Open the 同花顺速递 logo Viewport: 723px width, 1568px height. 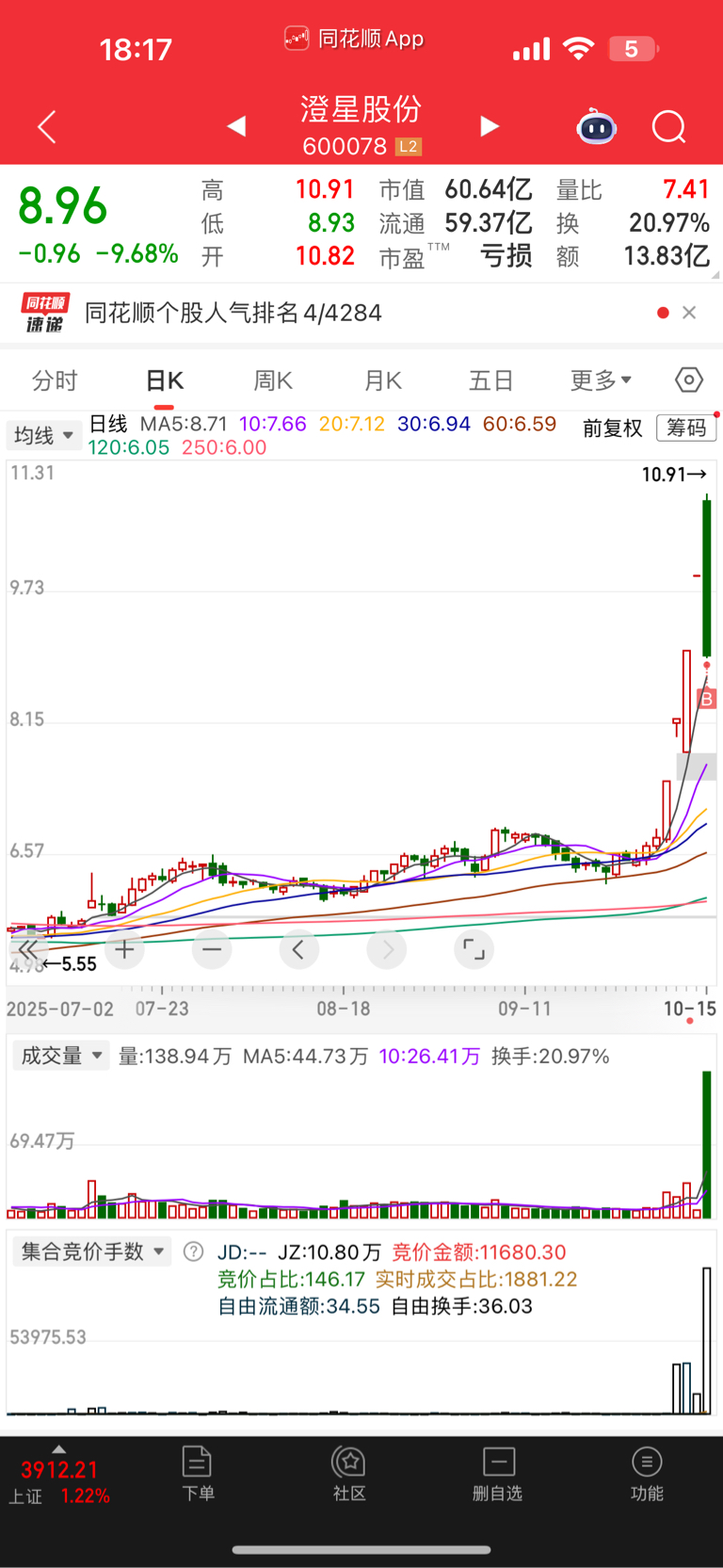tap(44, 313)
